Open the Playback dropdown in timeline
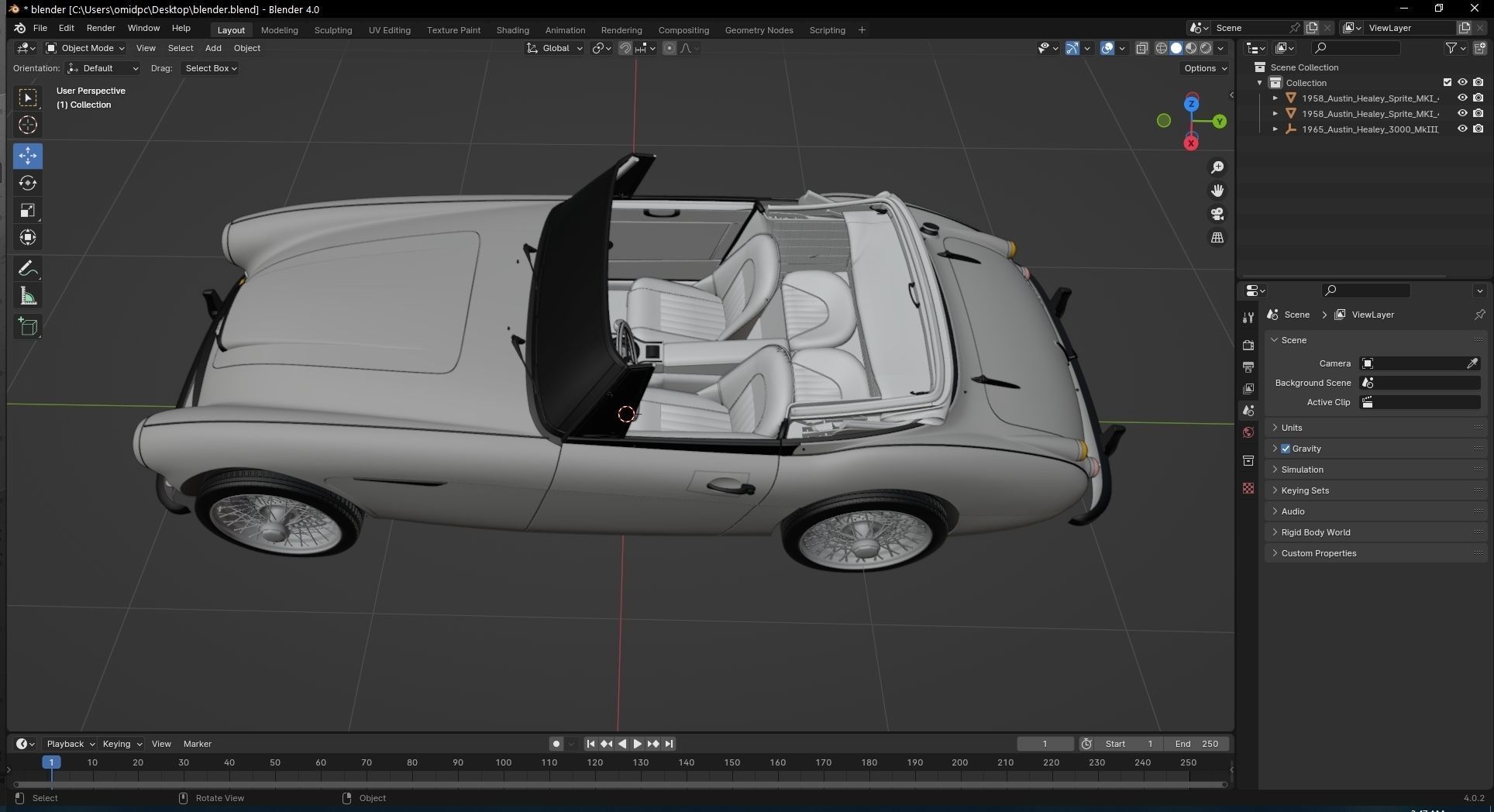The image size is (1494, 812). (70, 744)
